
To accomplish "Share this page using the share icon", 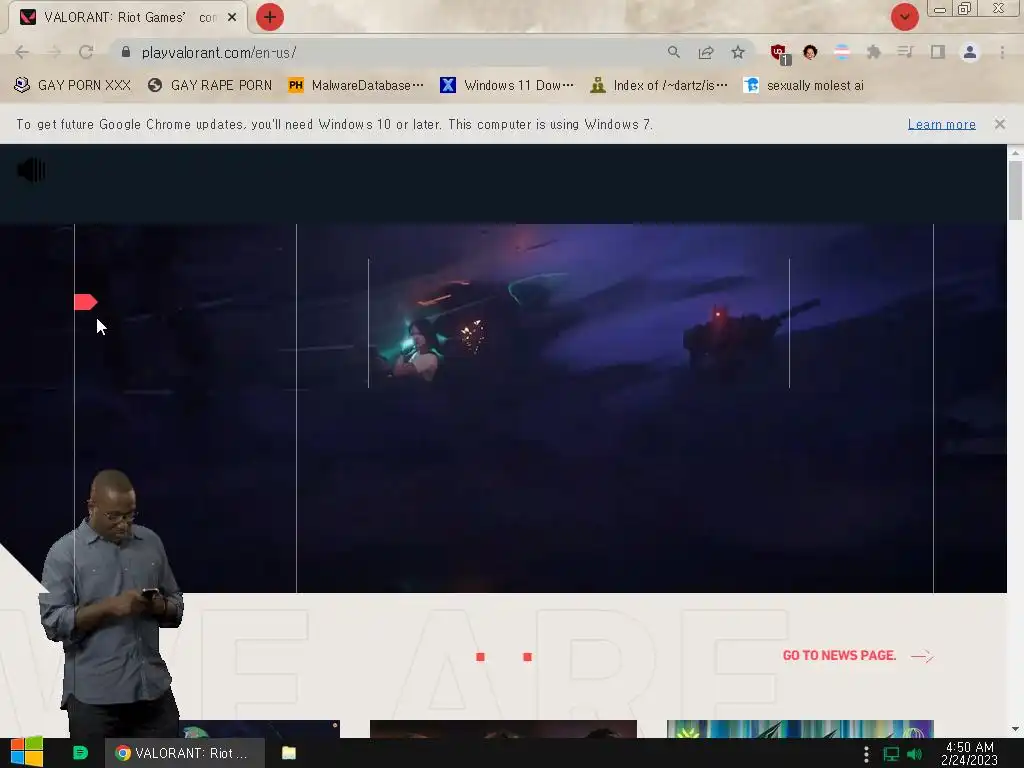I will 706,52.
